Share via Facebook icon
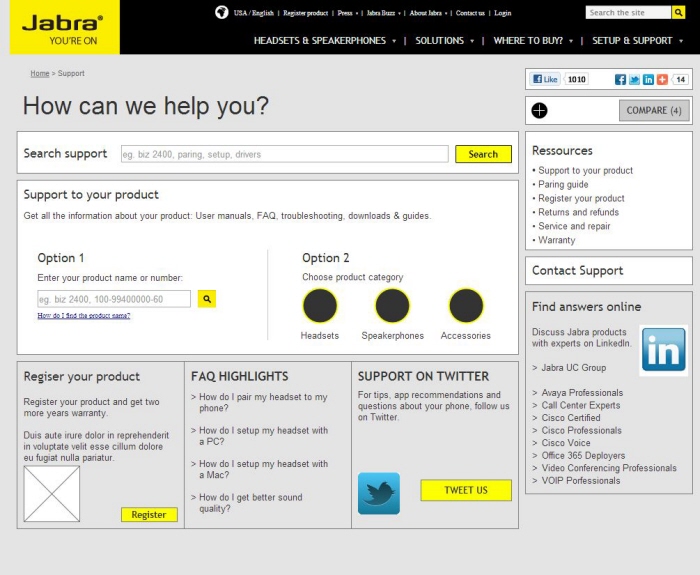Screen dimensions: 700x575 (x=621, y=79)
